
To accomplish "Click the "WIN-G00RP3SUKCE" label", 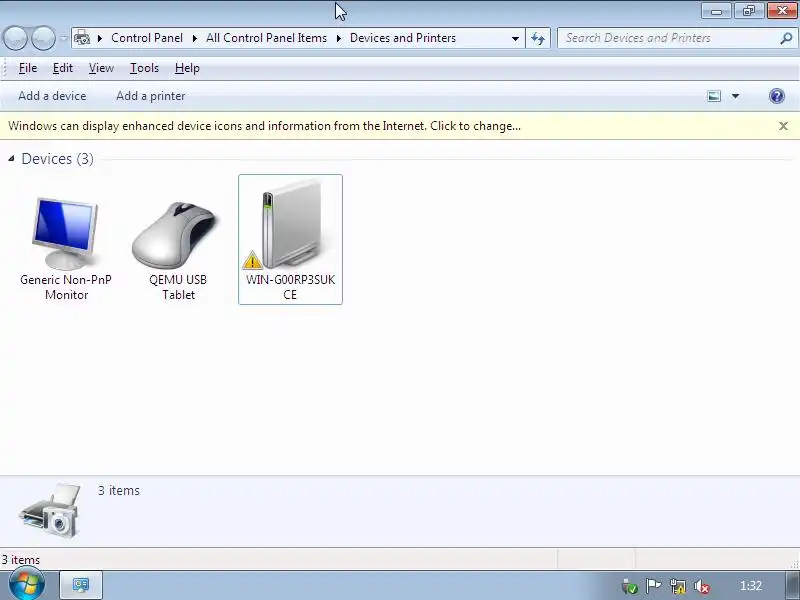I will (x=290, y=287).
